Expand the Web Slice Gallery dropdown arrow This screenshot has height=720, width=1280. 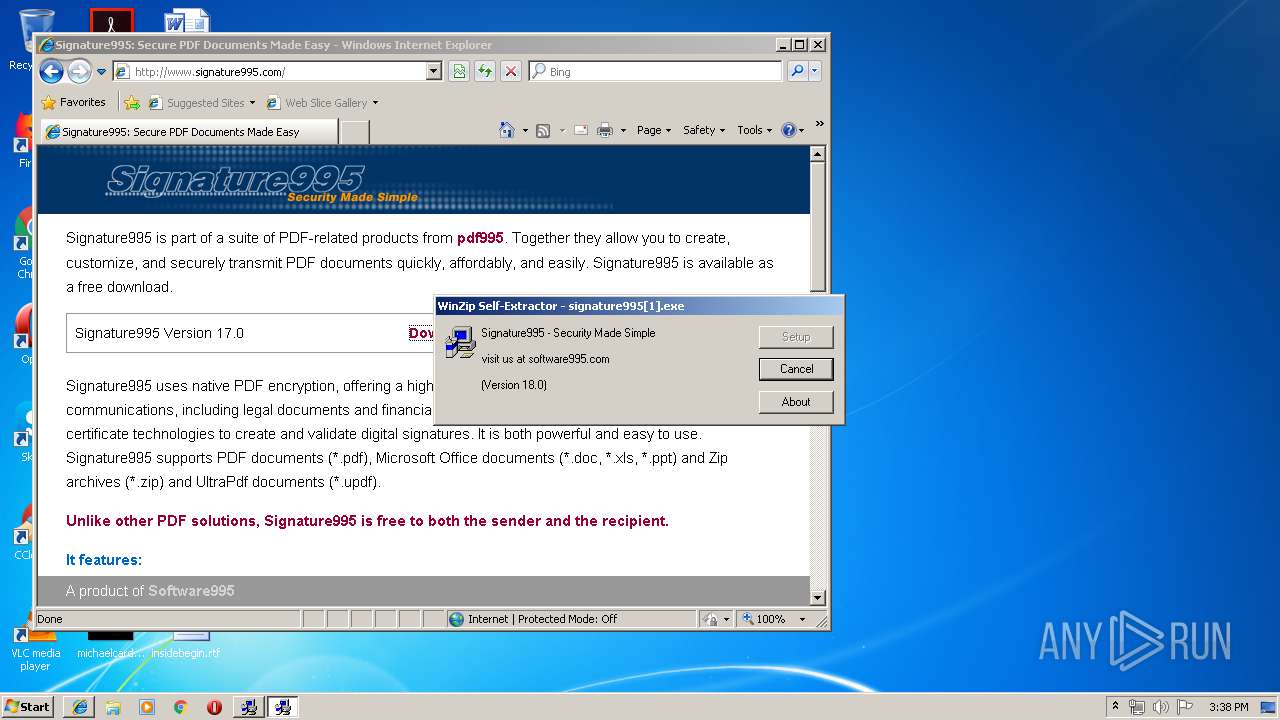click(x=375, y=102)
